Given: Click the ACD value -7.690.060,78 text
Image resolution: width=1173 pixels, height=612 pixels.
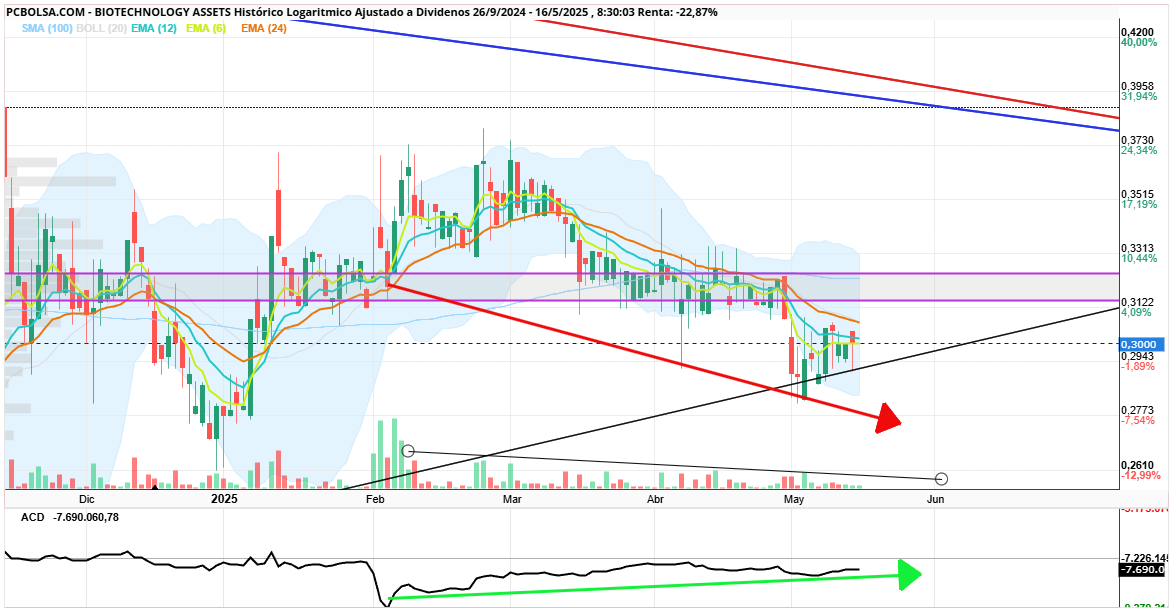Looking at the screenshot, I should point(87,517).
